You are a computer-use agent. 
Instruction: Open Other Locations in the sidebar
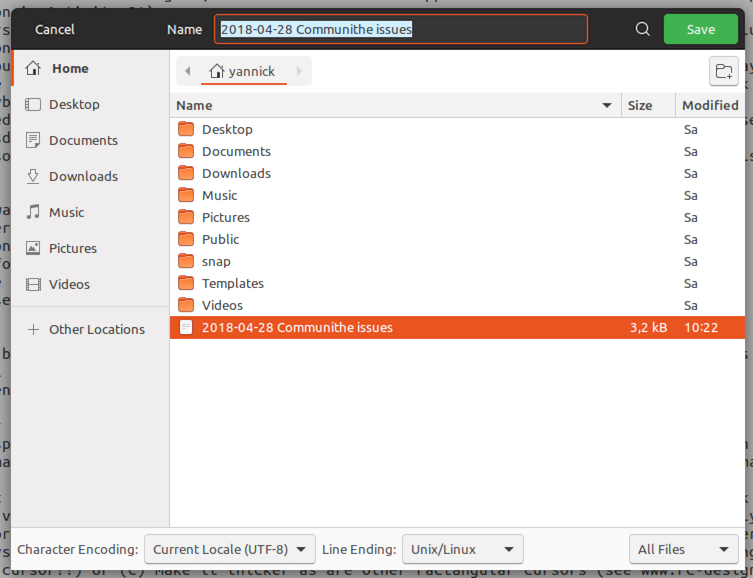click(90, 329)
